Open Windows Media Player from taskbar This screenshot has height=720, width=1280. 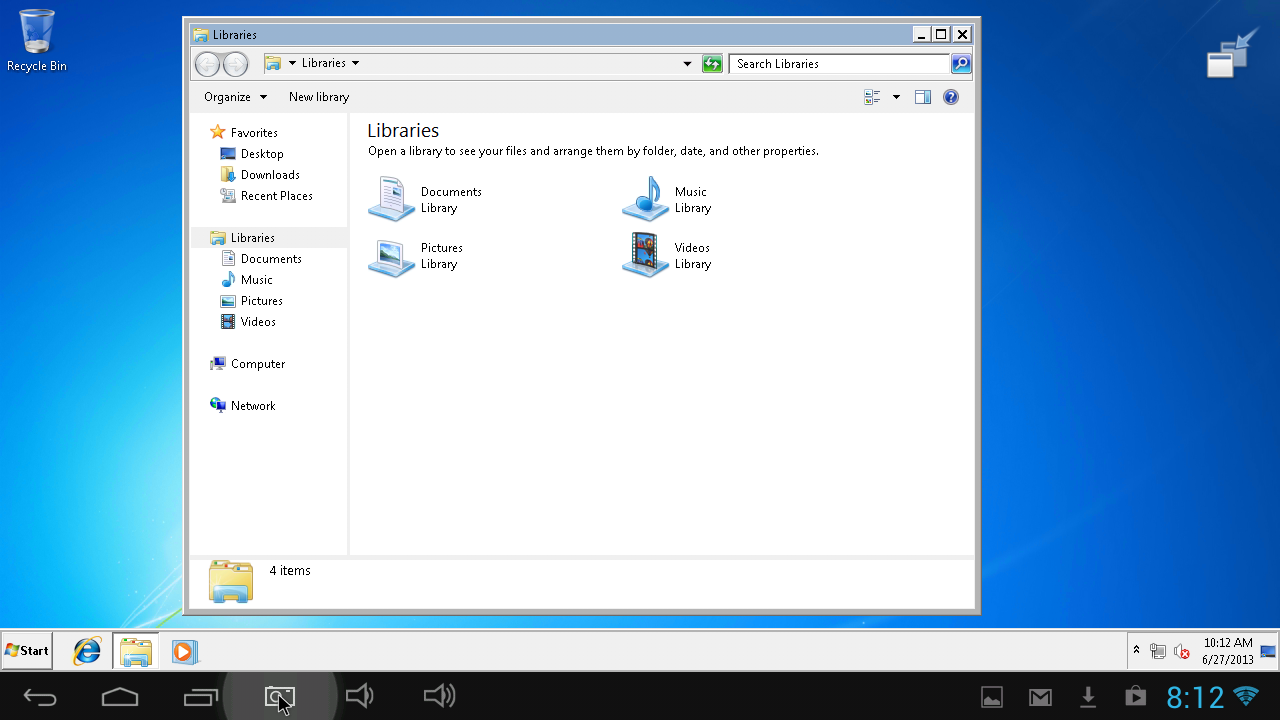[x=183, y=651]
